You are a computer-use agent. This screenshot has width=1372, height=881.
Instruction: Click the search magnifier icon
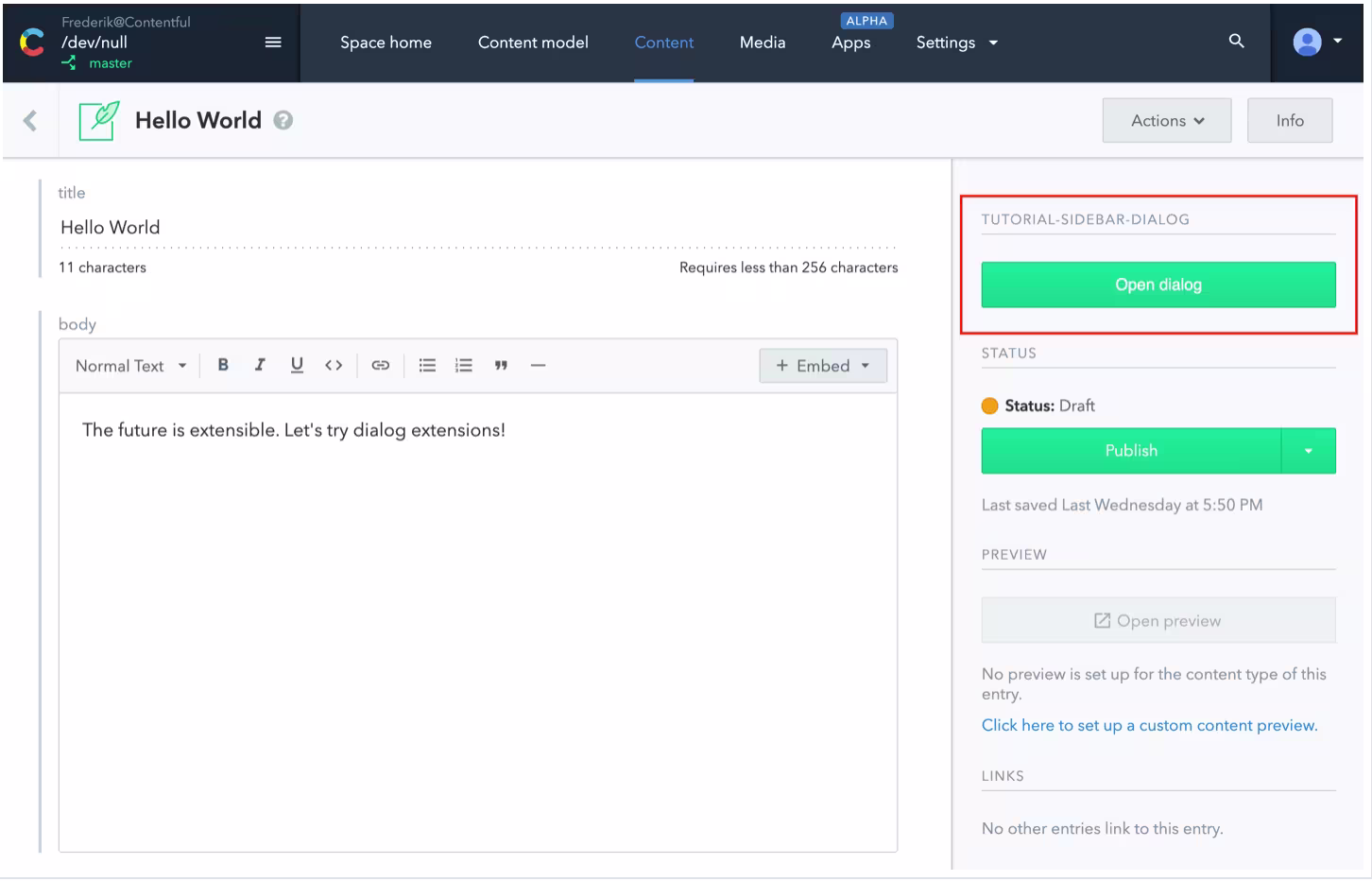(x=1236, y=41)
